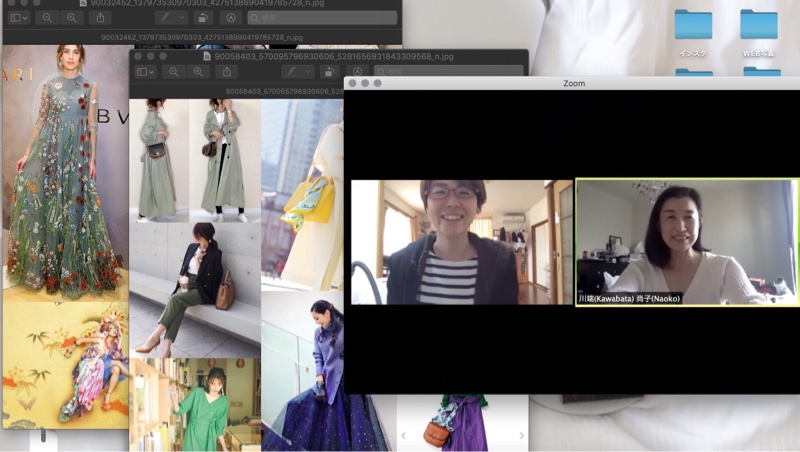Viewport: 800px width, 452px height.
Task: Focus the search field in back Preview window
Action: coord(322,18)
